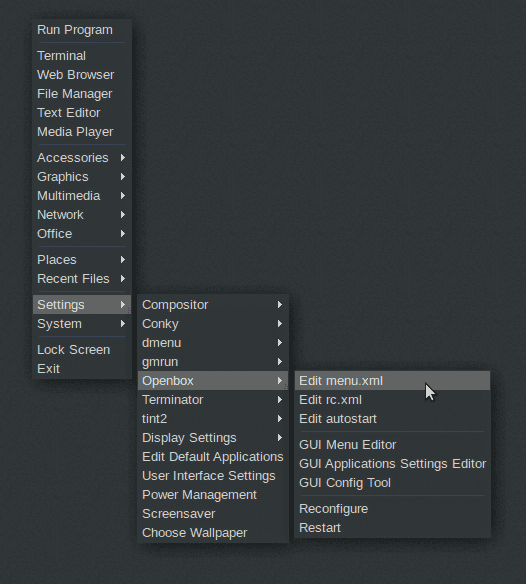Open the Terminator submenu
This screenshot has width=526, height=584.
(213, 400)
